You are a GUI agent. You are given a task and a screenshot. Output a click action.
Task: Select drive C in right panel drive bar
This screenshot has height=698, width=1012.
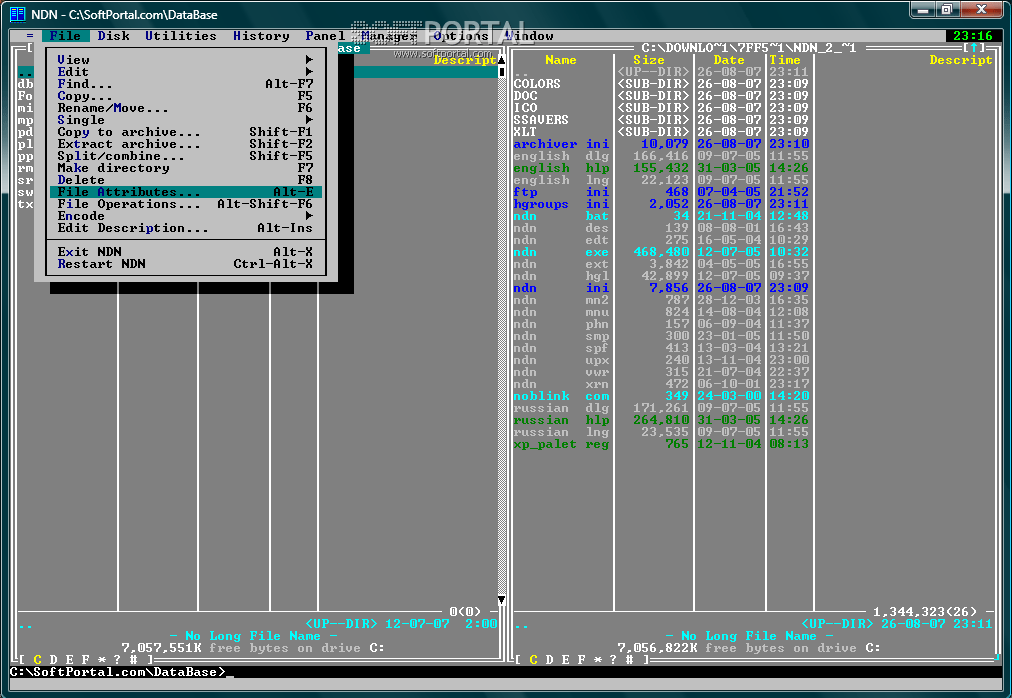pyautogui.click(x=533, y=659)
